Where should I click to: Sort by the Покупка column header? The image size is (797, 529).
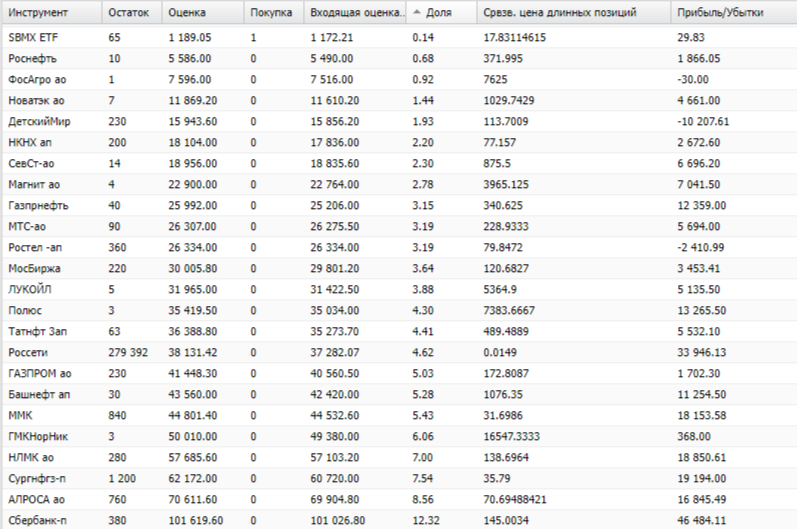[271, 13]
